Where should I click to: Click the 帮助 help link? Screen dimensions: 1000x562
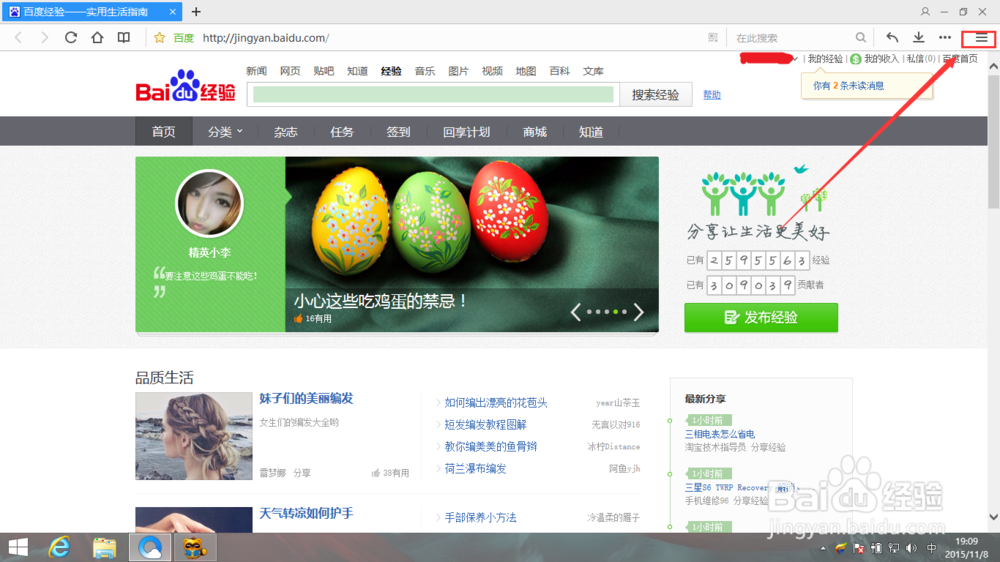(712, 95)
